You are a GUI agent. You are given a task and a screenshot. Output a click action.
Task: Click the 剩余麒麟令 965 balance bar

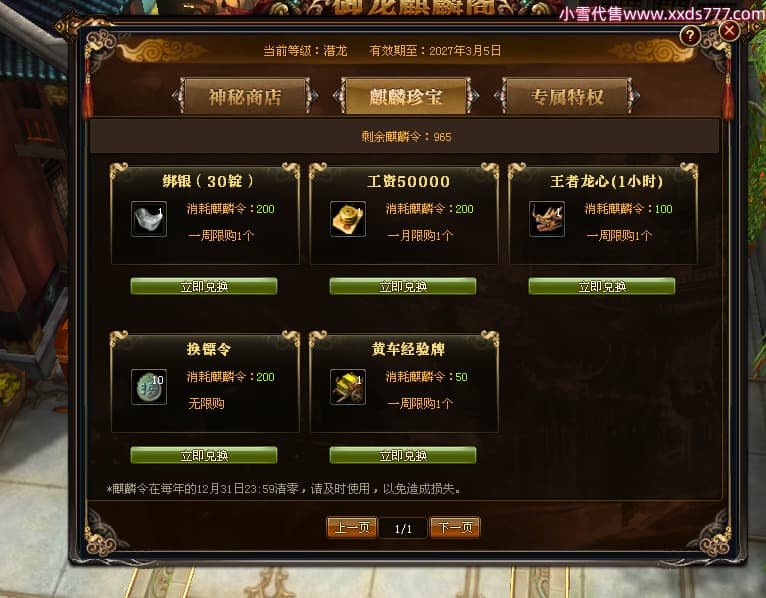point(404,136)
